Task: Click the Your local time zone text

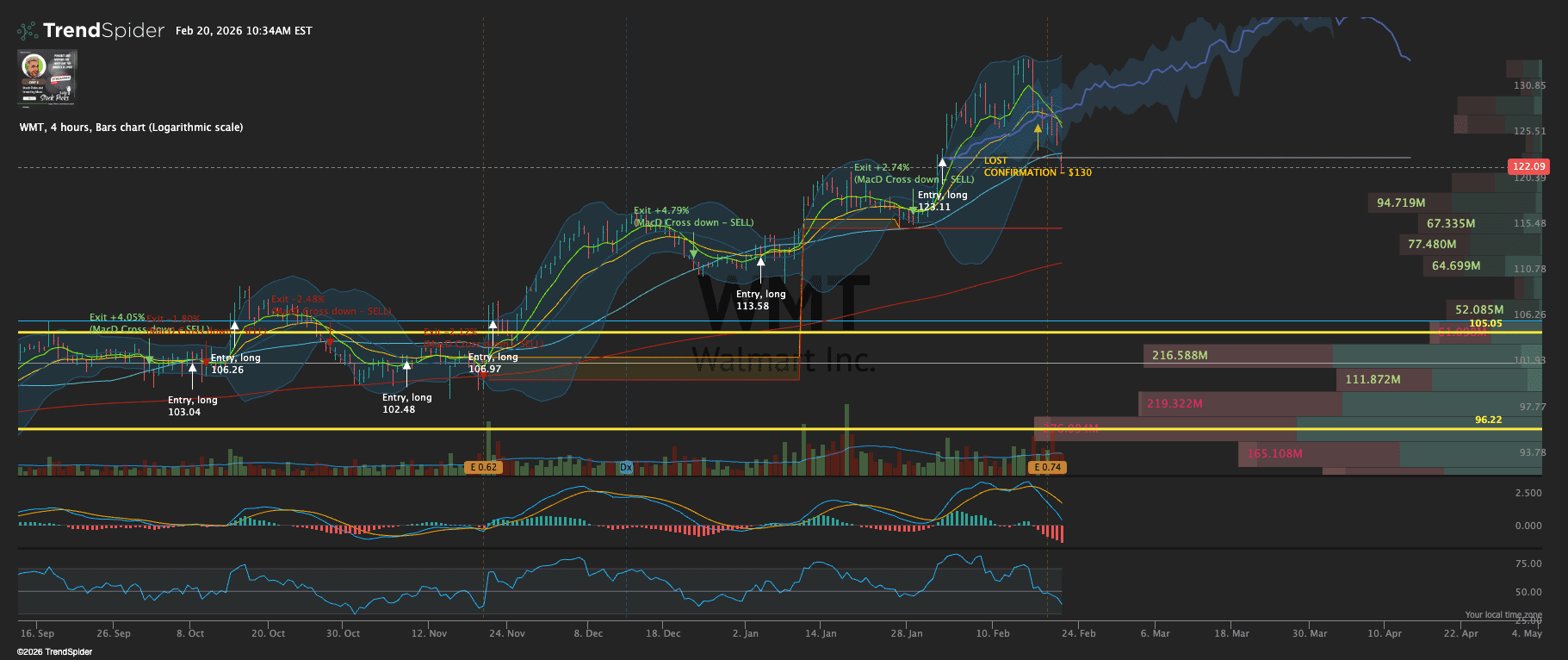Action: (x=1503, y=615)
